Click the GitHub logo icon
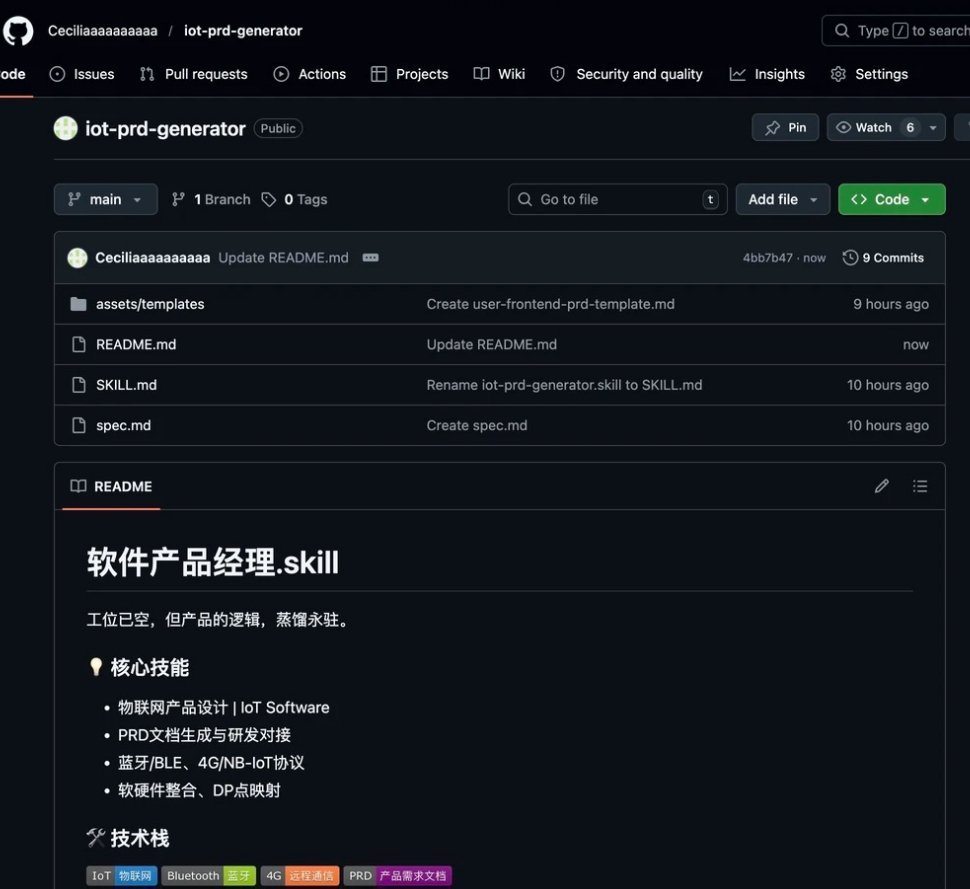 (17, 29)
